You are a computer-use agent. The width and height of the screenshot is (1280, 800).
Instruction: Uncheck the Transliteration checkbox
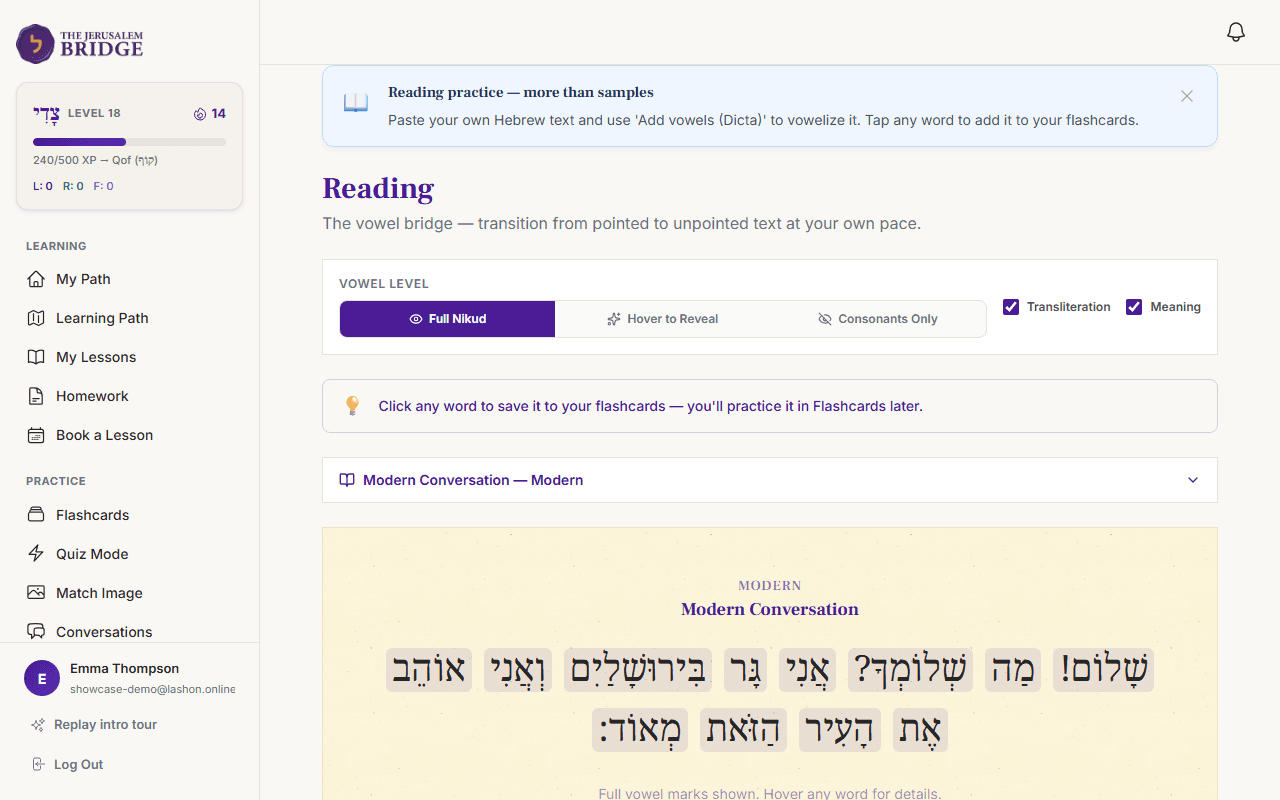[x=1011, y=307]
